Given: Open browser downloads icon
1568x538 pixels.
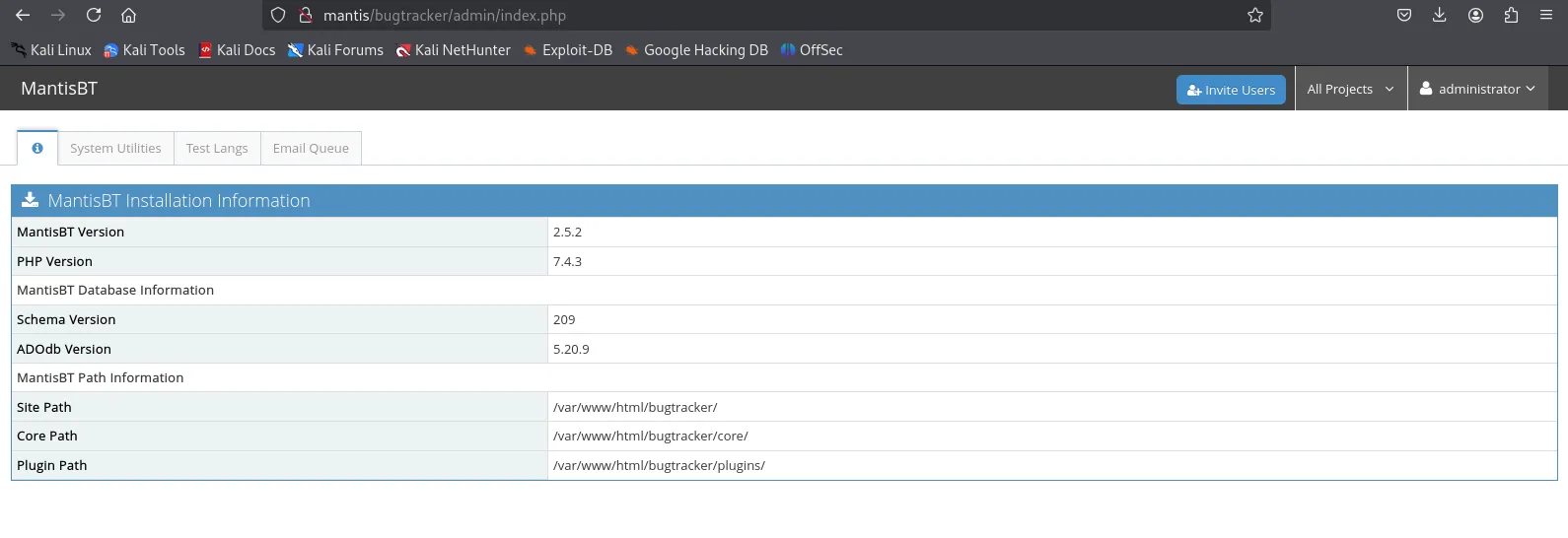Looking at the screenshot, I should coord(1440,15).
